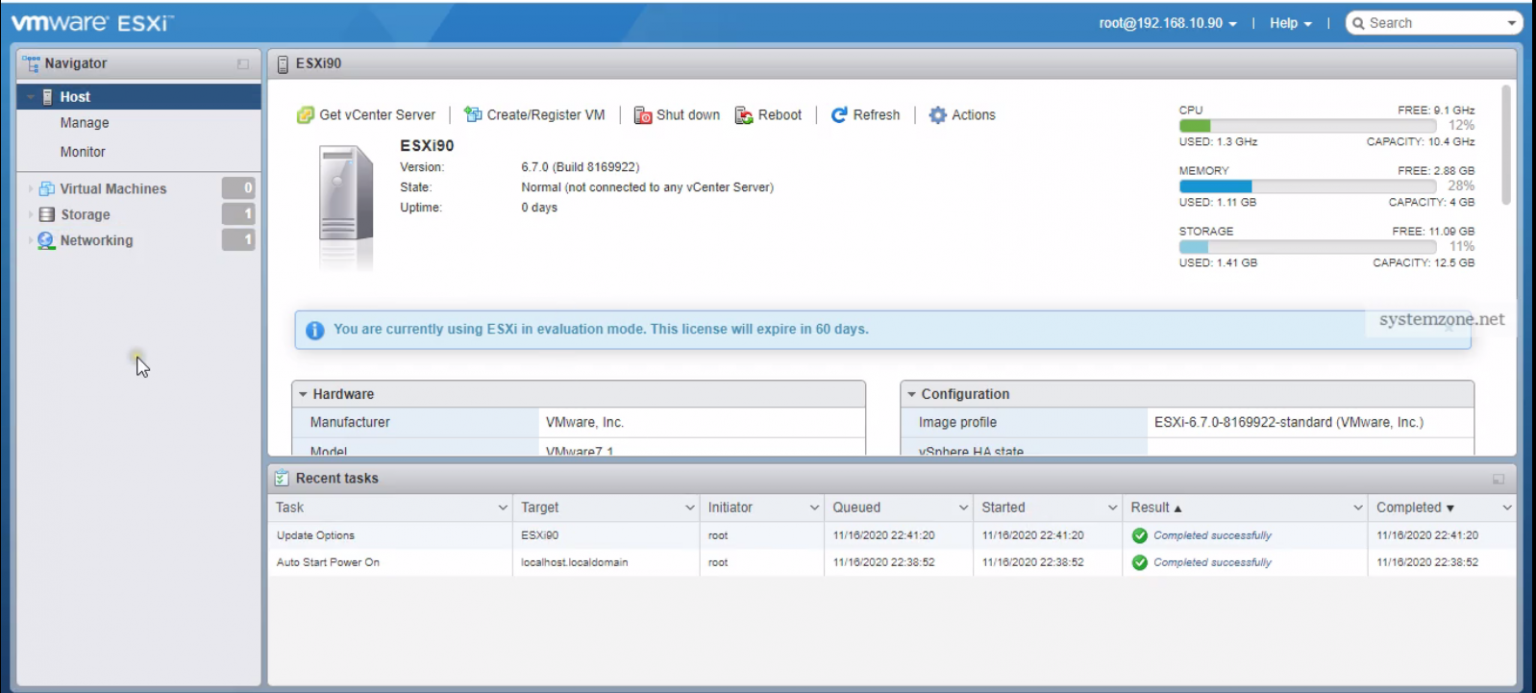This screenshot has width=1536, height=693.
Task: Open the Actions gear icon
Action: click(x=937, y=114)
